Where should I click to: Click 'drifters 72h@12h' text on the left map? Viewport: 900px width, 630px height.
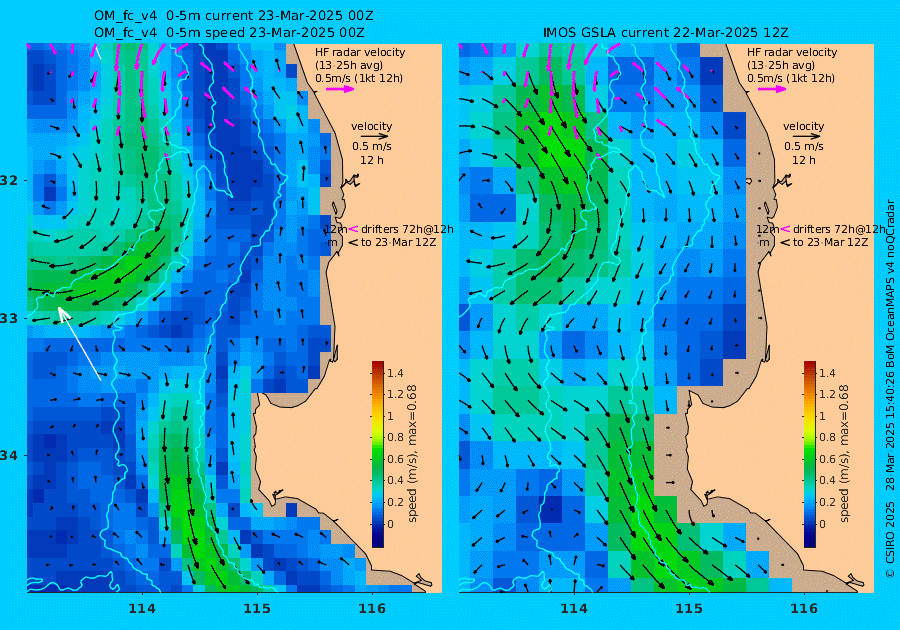(407, 229)
